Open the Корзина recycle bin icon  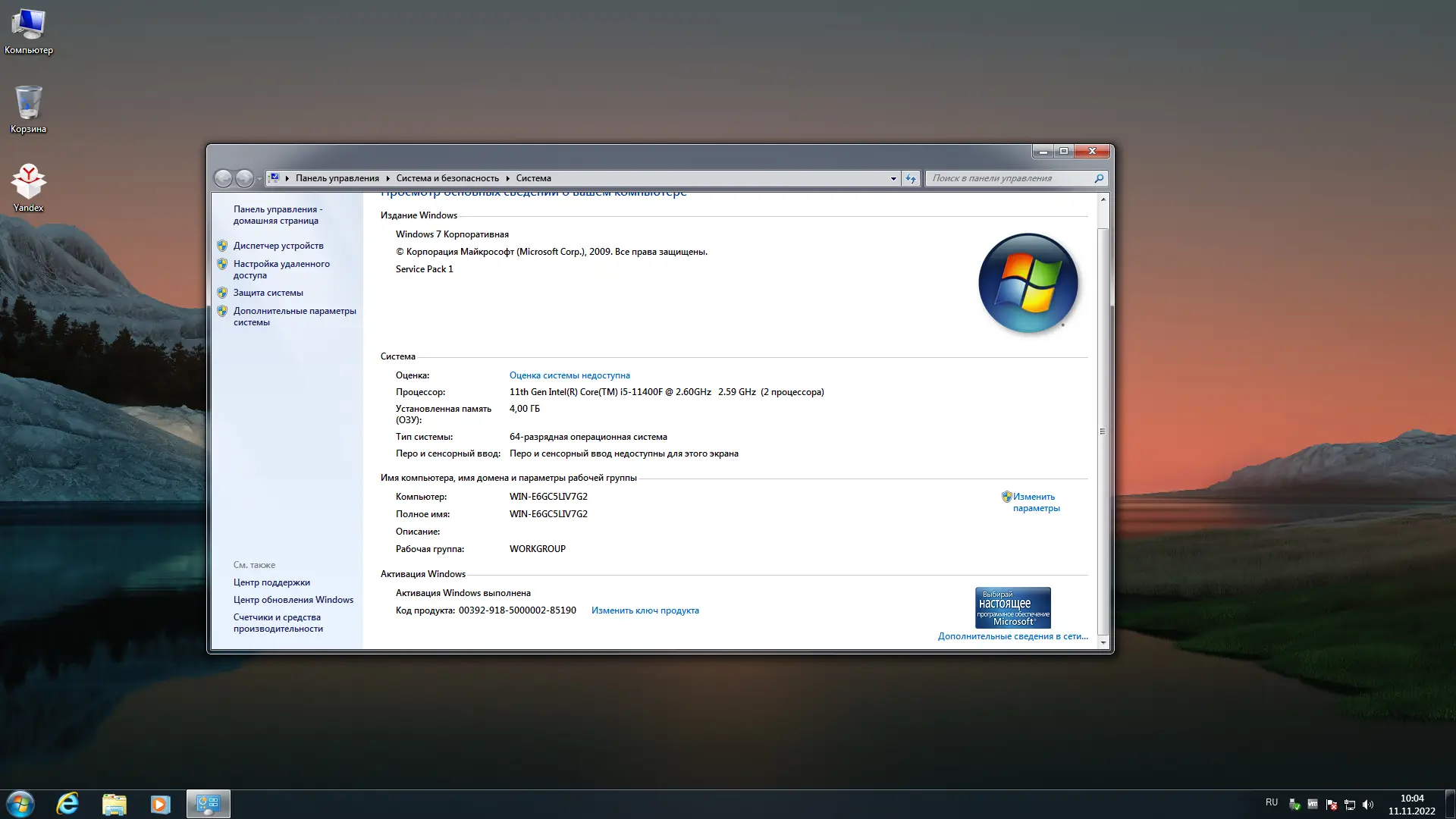28,108
